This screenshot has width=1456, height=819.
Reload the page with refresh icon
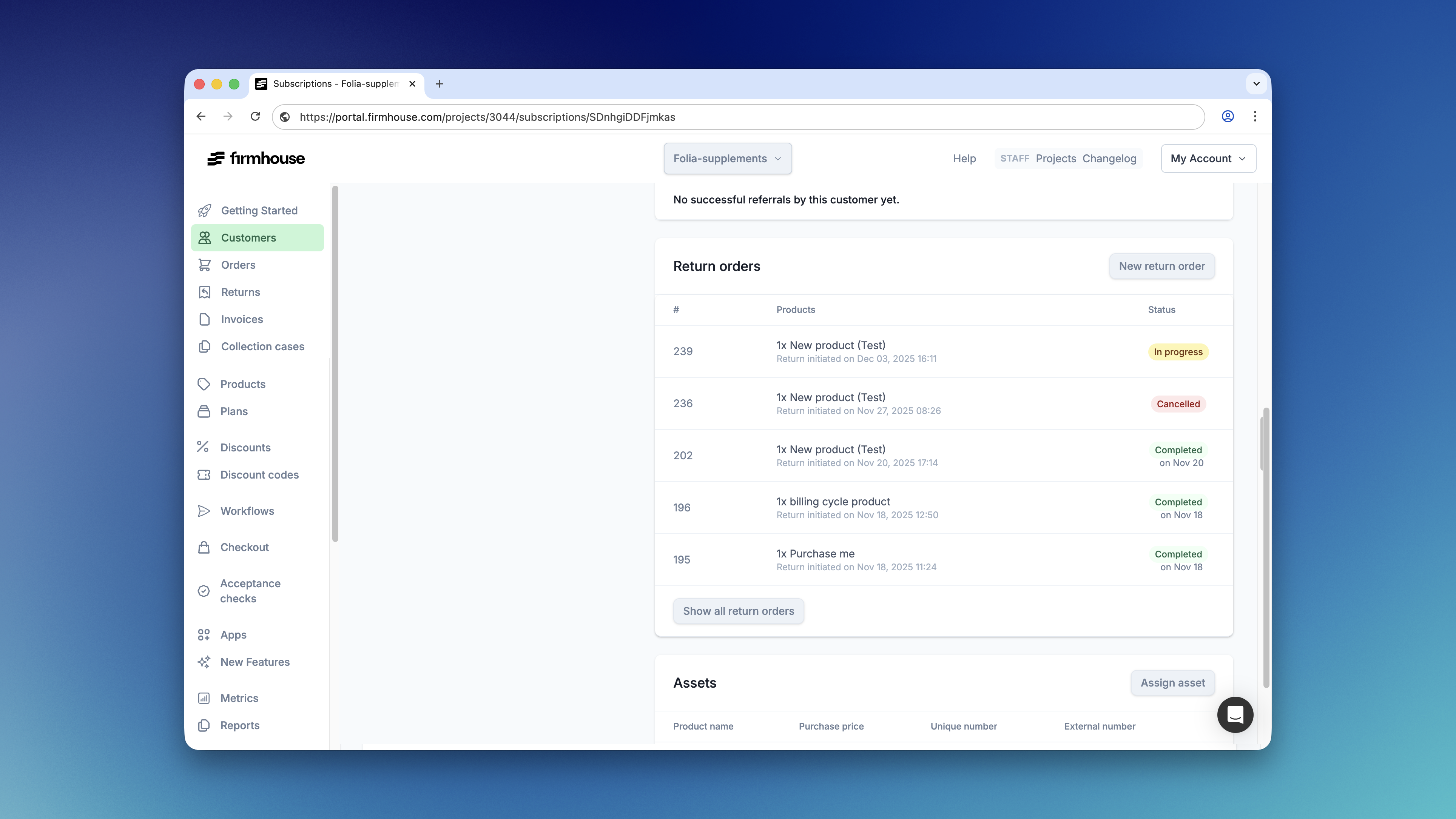(256, 116)
